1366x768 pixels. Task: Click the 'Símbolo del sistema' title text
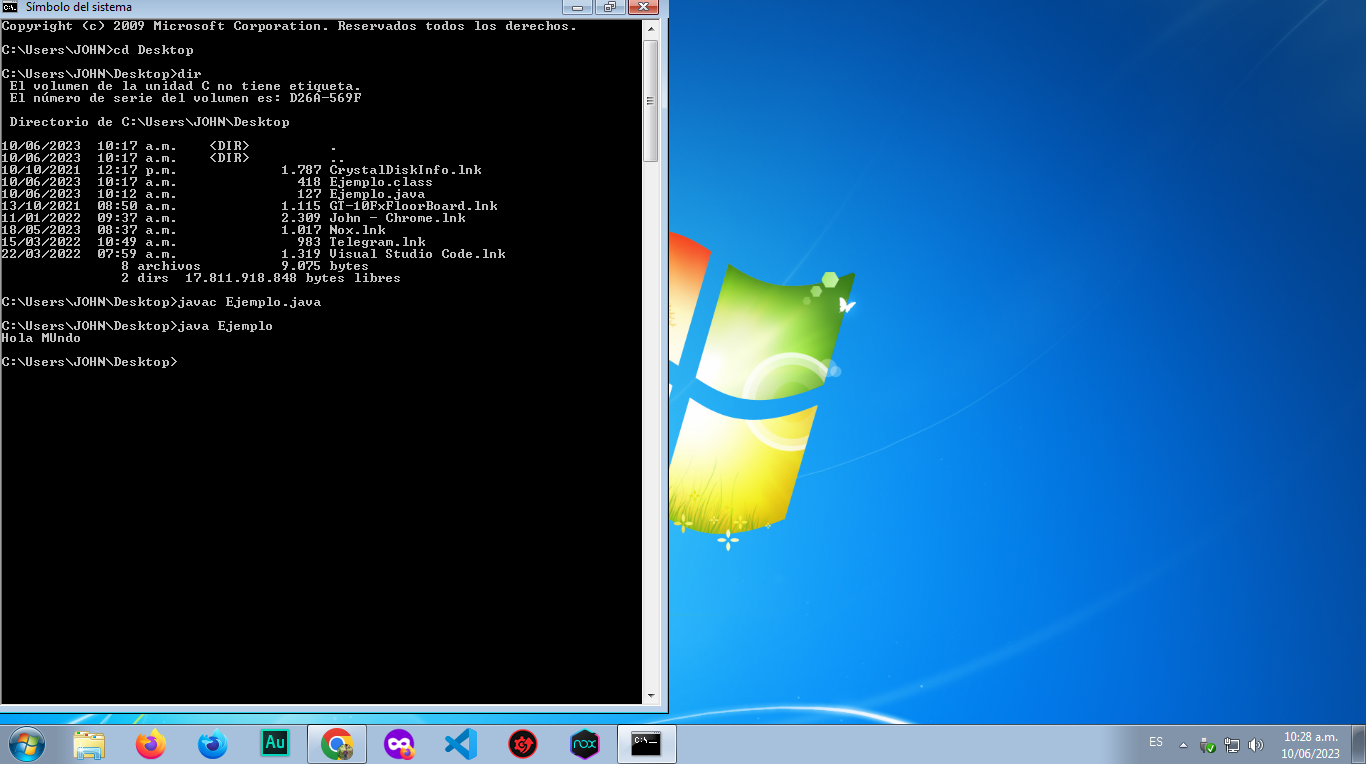78,7
